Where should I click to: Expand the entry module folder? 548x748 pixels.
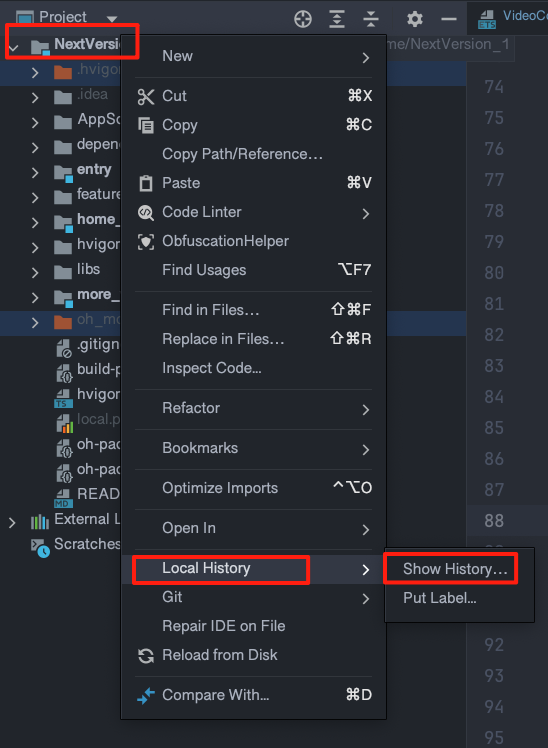click(35, 172)
